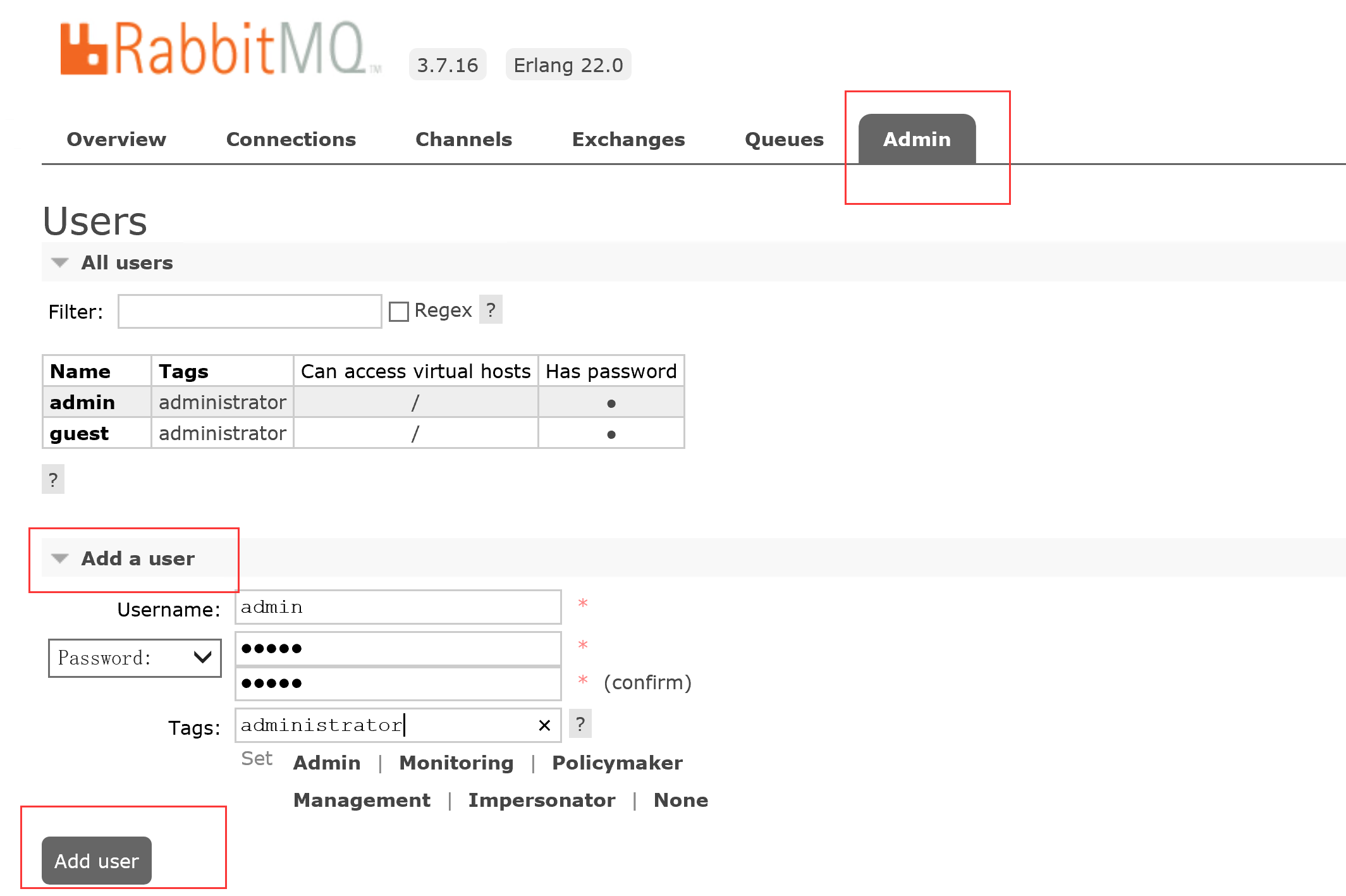The image size is (1346, 896).
Task: Open the Password type dropdown
Action: tap(135, 658)
